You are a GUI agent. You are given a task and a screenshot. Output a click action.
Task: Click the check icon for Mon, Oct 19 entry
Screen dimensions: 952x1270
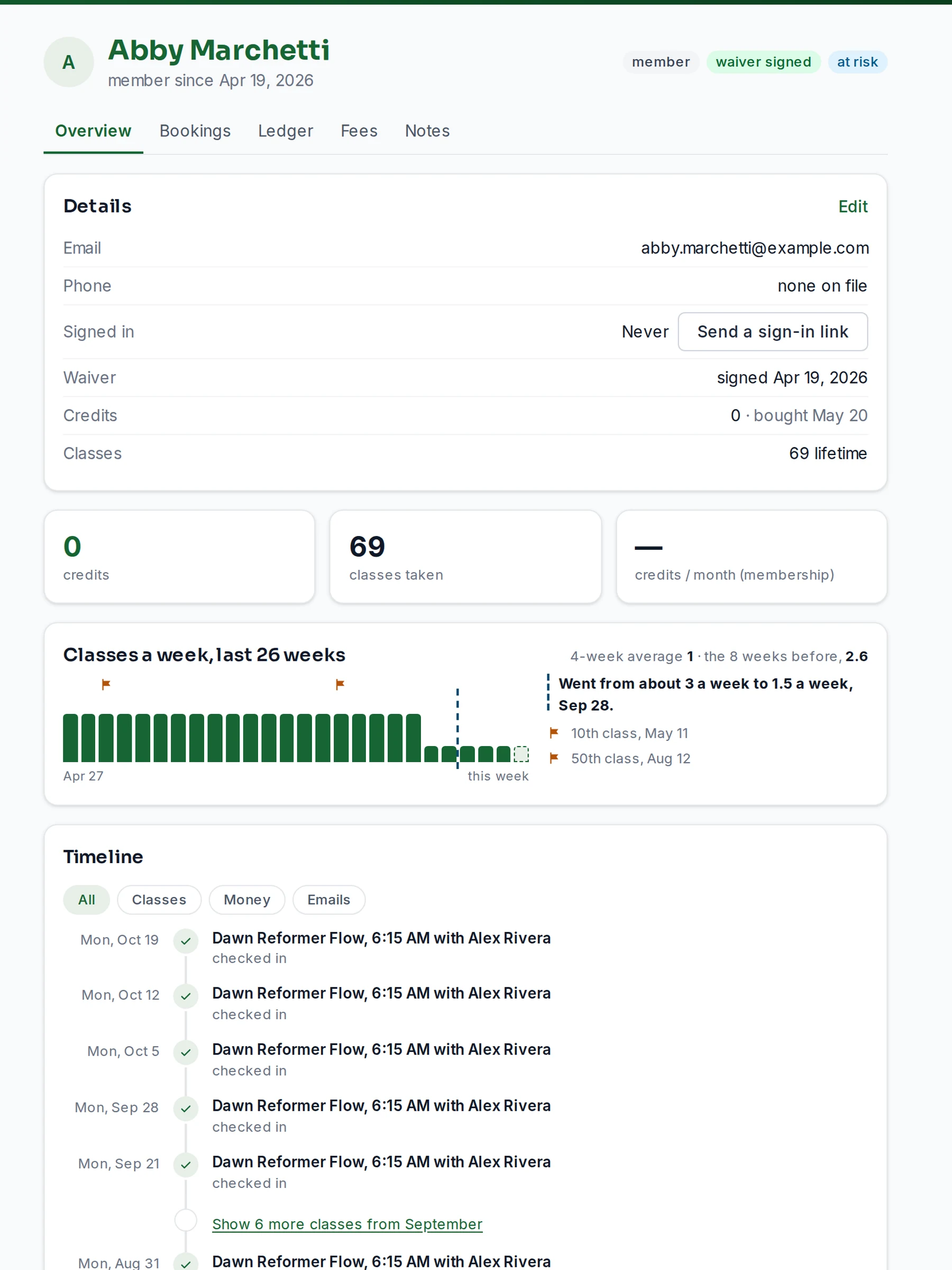[x=186, y=941]
